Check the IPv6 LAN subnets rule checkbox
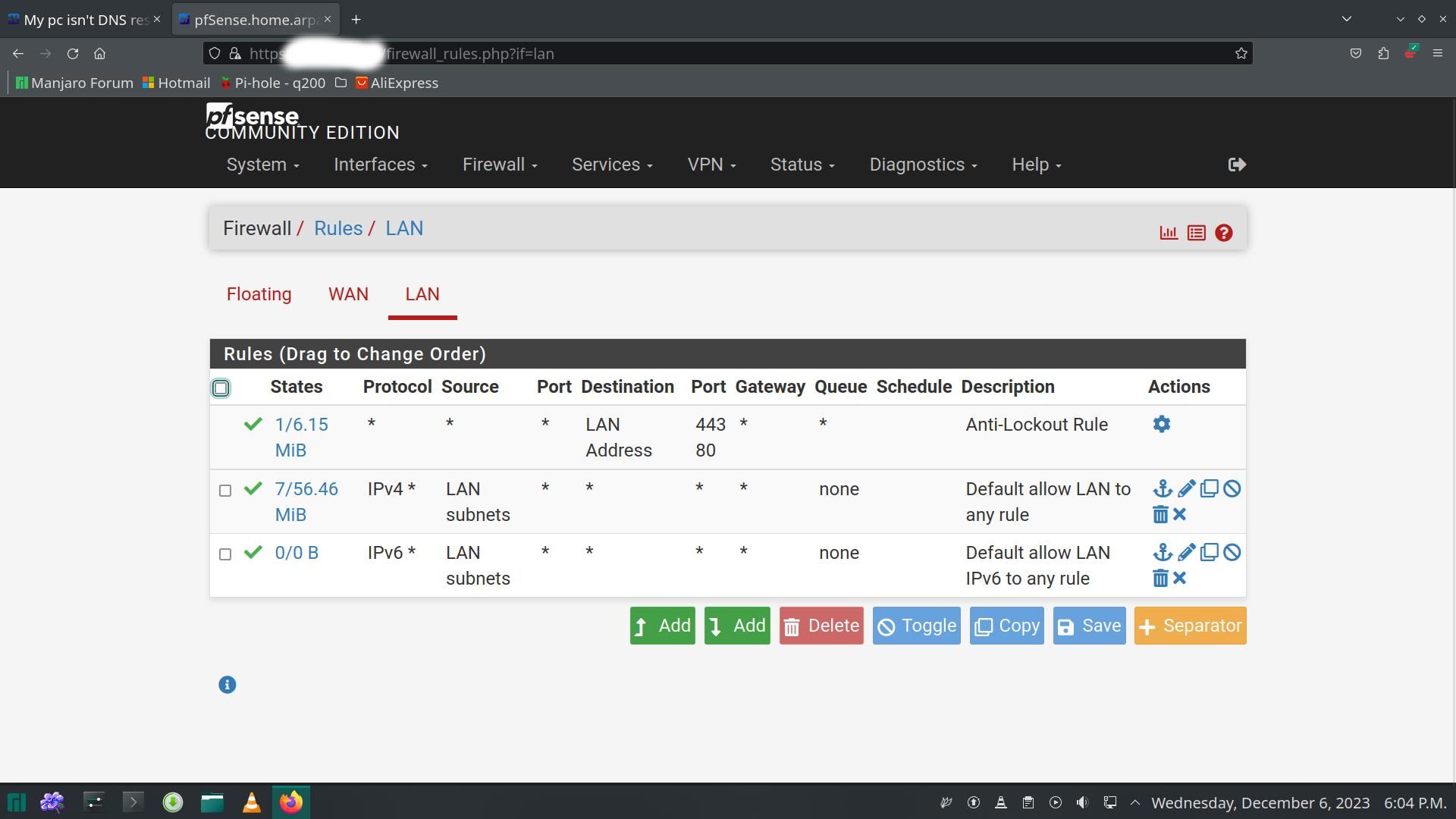The height and width of the screenshot is (819, 1456). pyautogui.click(x=225, y=554)
